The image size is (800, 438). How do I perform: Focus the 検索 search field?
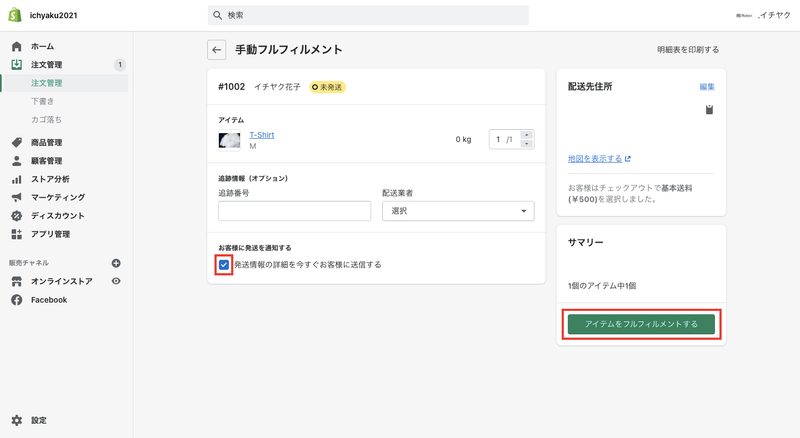(368, 15)
